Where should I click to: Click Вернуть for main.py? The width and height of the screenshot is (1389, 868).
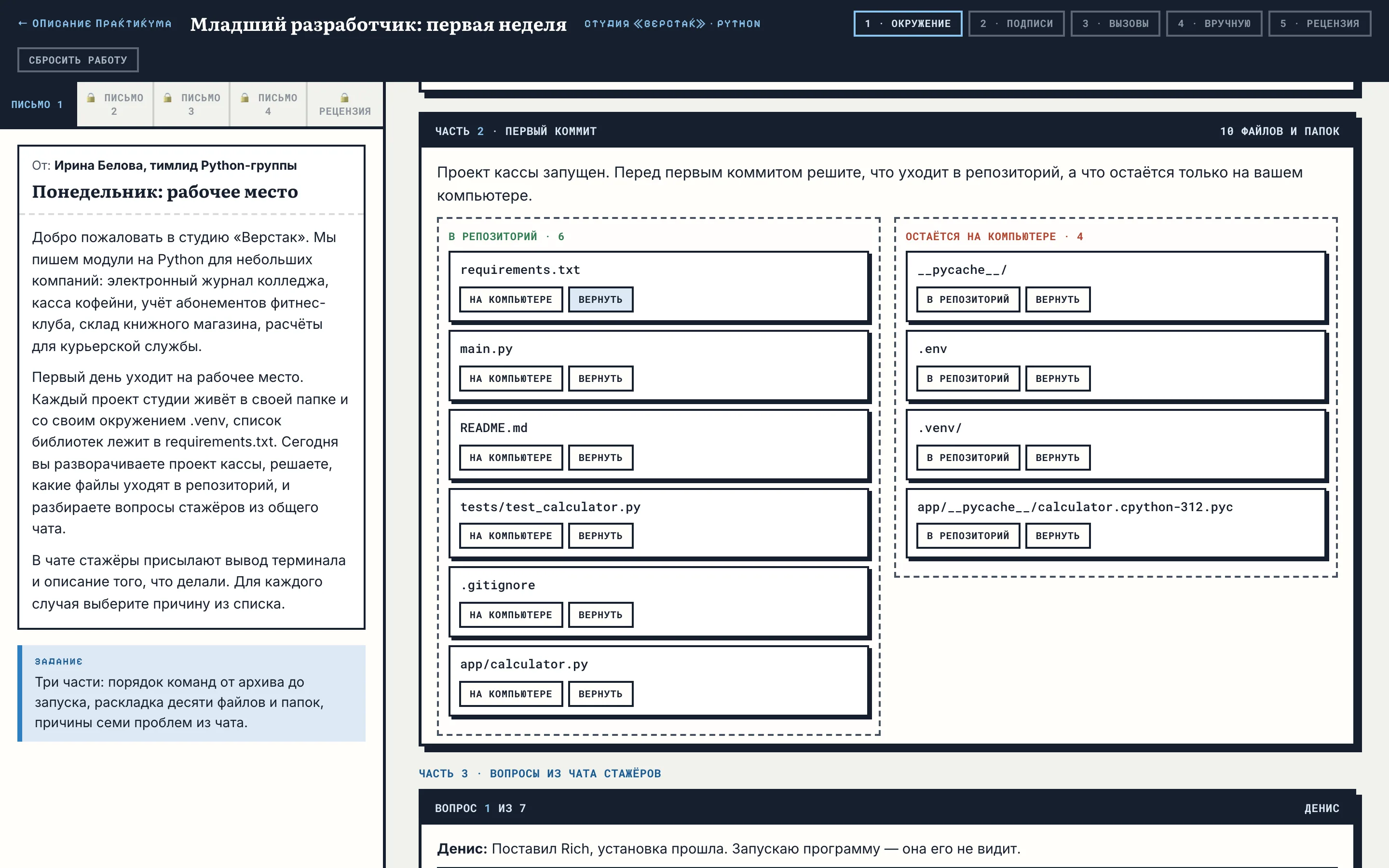[600, 379]
